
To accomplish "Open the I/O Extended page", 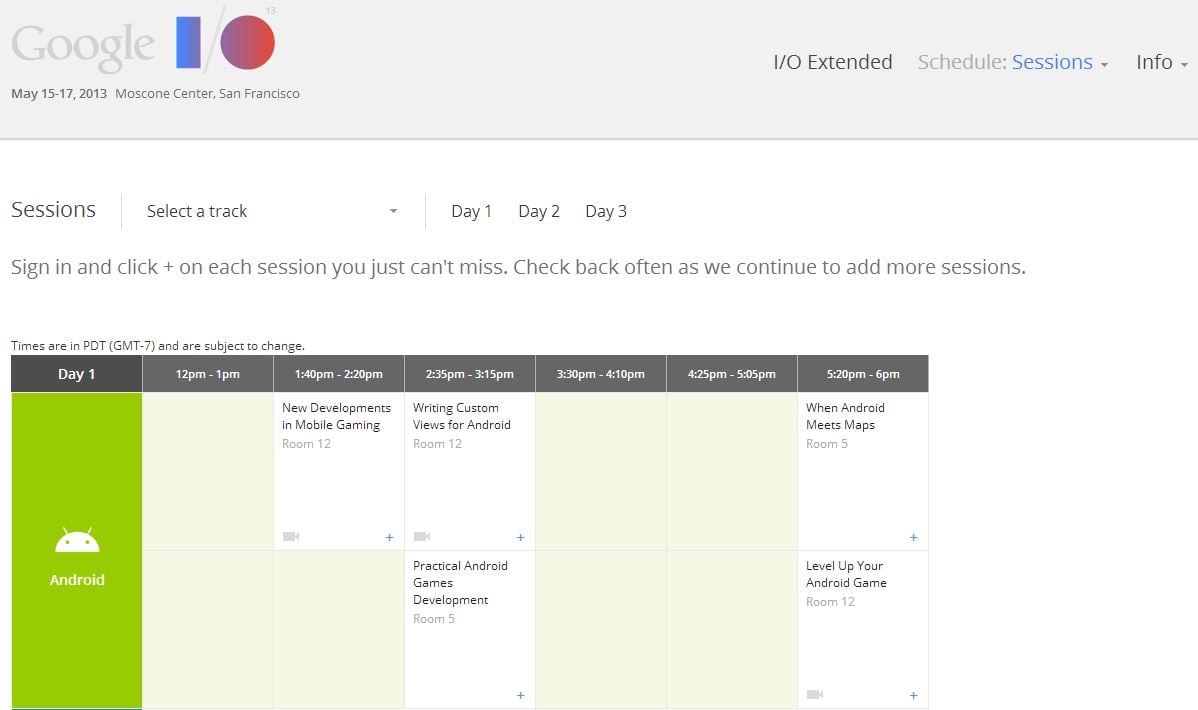I will point(833,62).
